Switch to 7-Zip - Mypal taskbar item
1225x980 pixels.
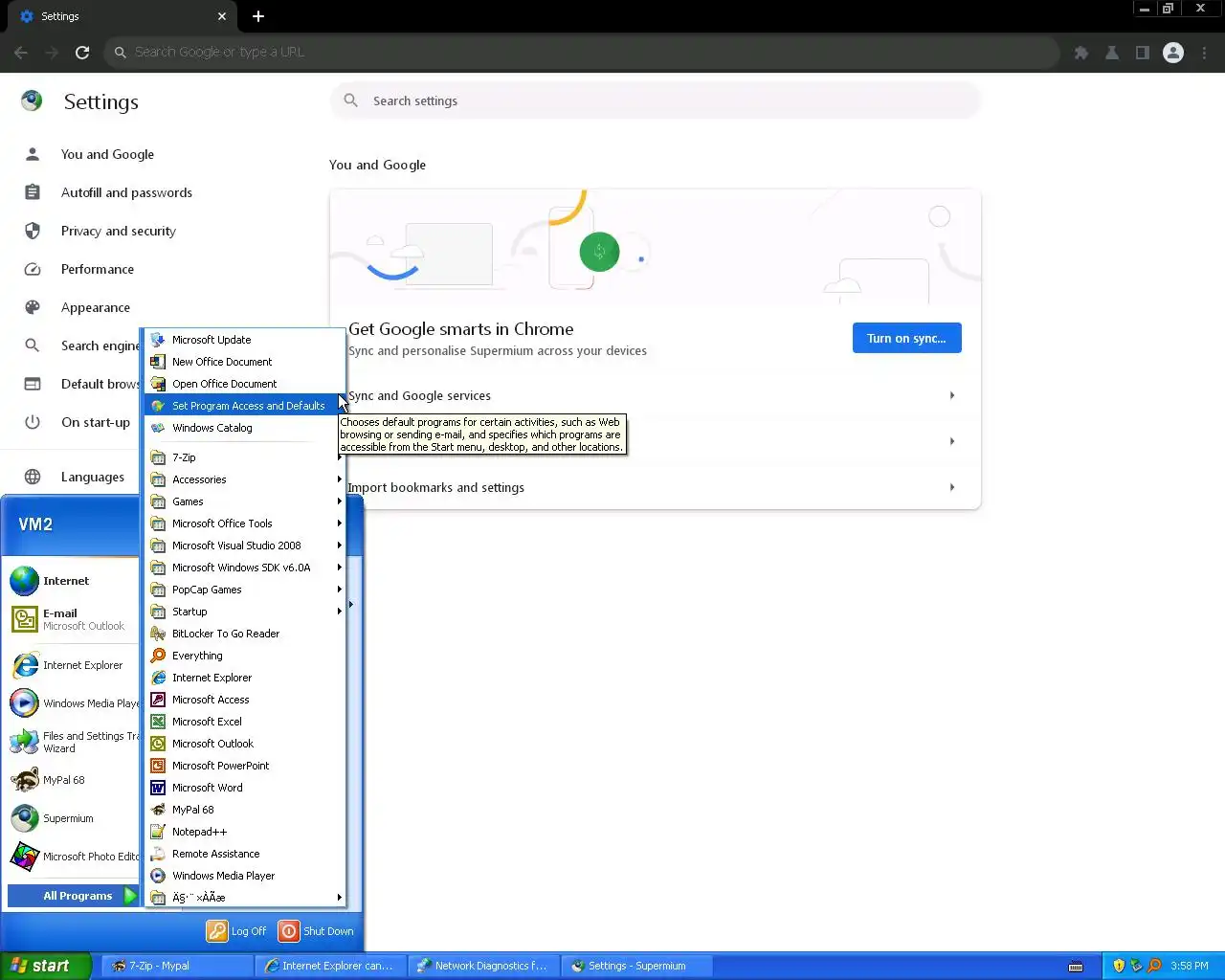(x=177, y=966)
